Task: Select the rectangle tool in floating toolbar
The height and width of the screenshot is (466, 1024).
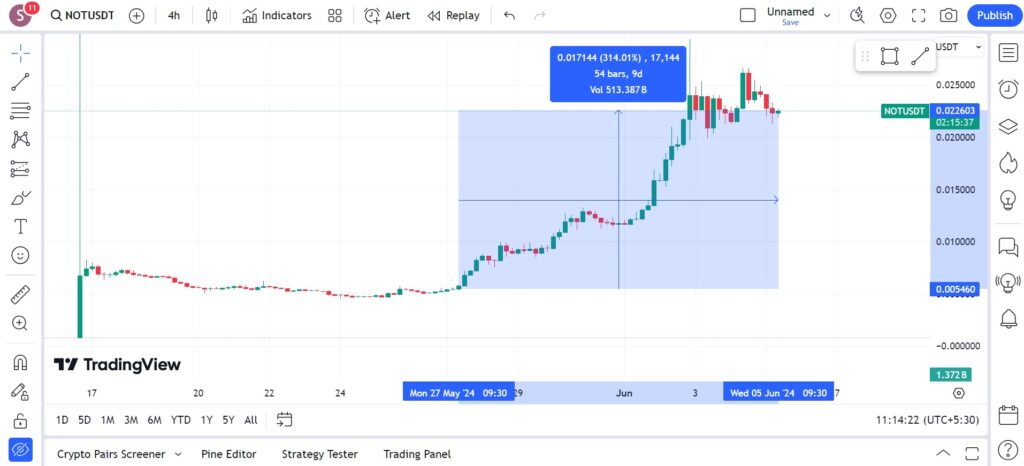Action: click(889, 56)
